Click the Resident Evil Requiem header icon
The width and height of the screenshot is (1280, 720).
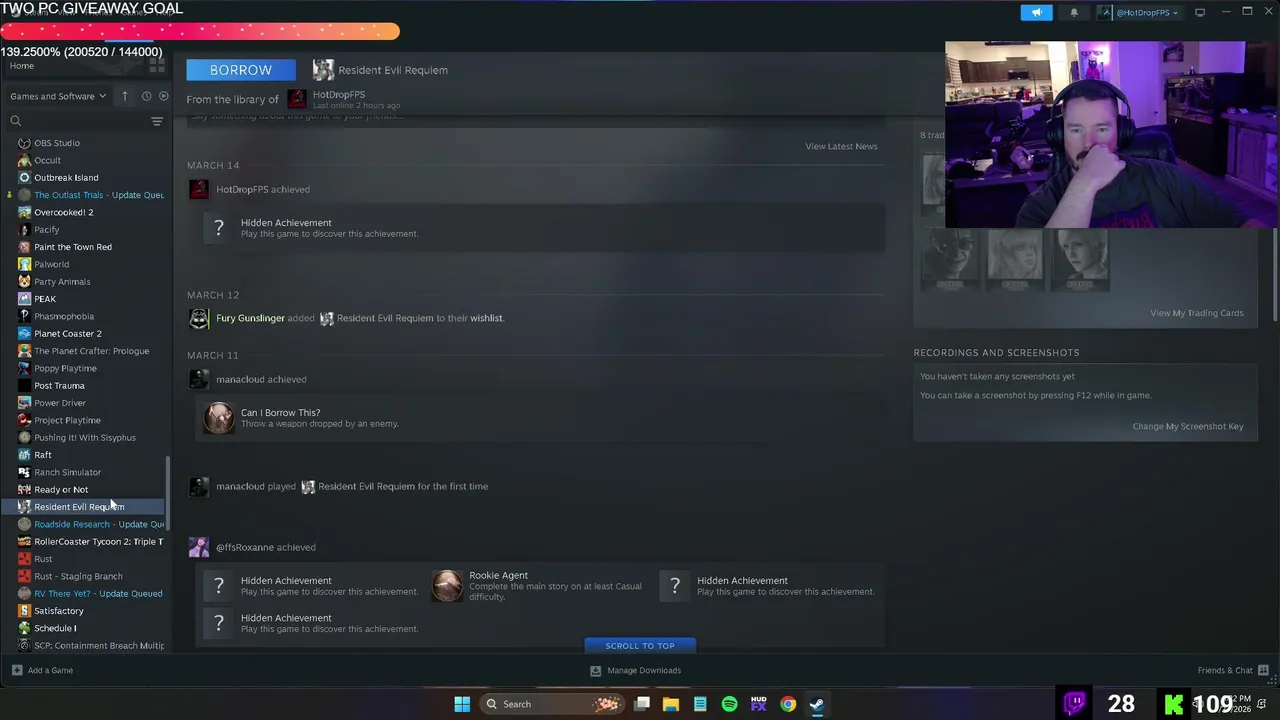pyautogui.click(x=323, y=70)
